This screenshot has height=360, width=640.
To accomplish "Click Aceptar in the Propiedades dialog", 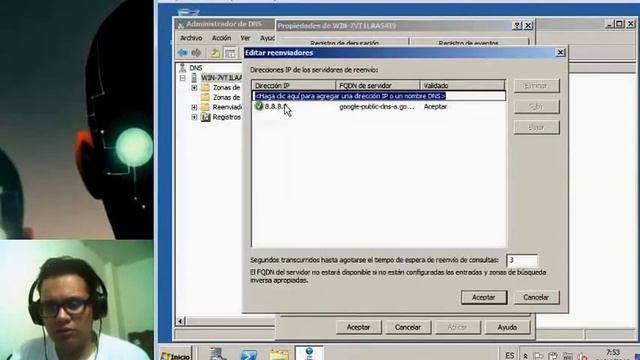I will pos(358,327).
